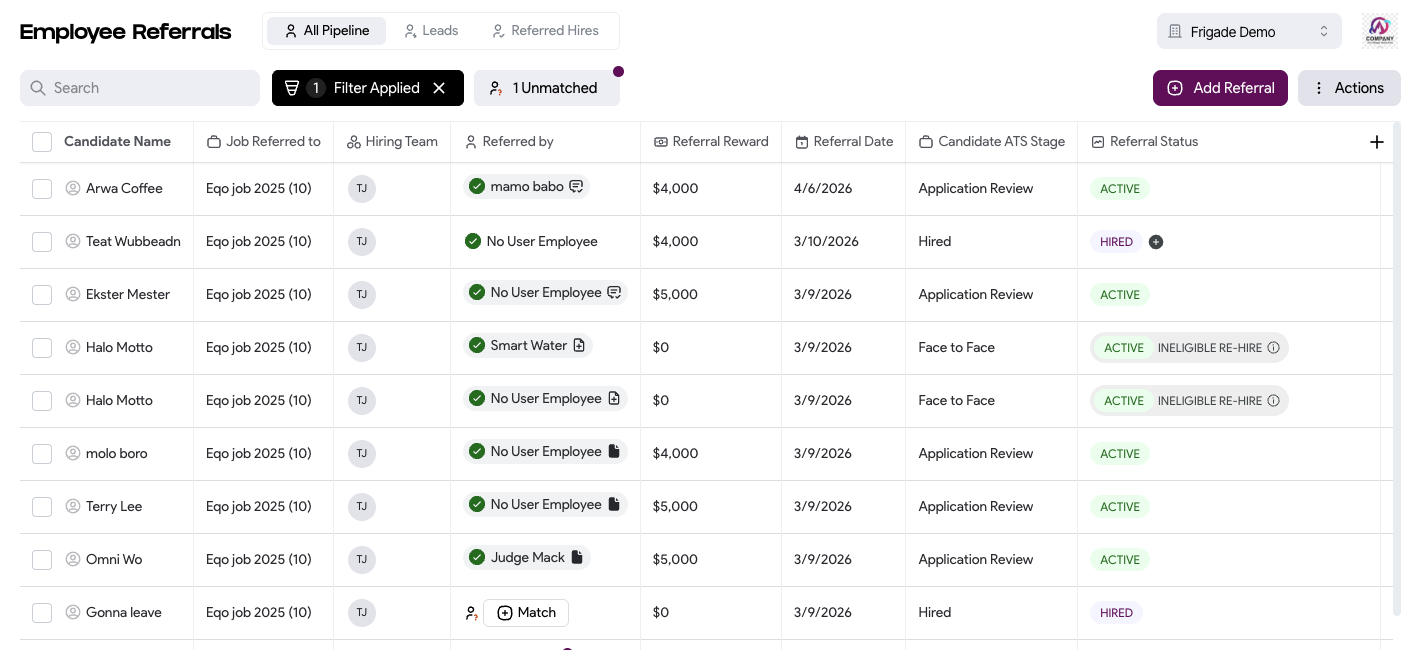Screen dimensions: 1406x650
Task: Click the Referred by column header
Action: pyautogui.click(x=508, y=142)
